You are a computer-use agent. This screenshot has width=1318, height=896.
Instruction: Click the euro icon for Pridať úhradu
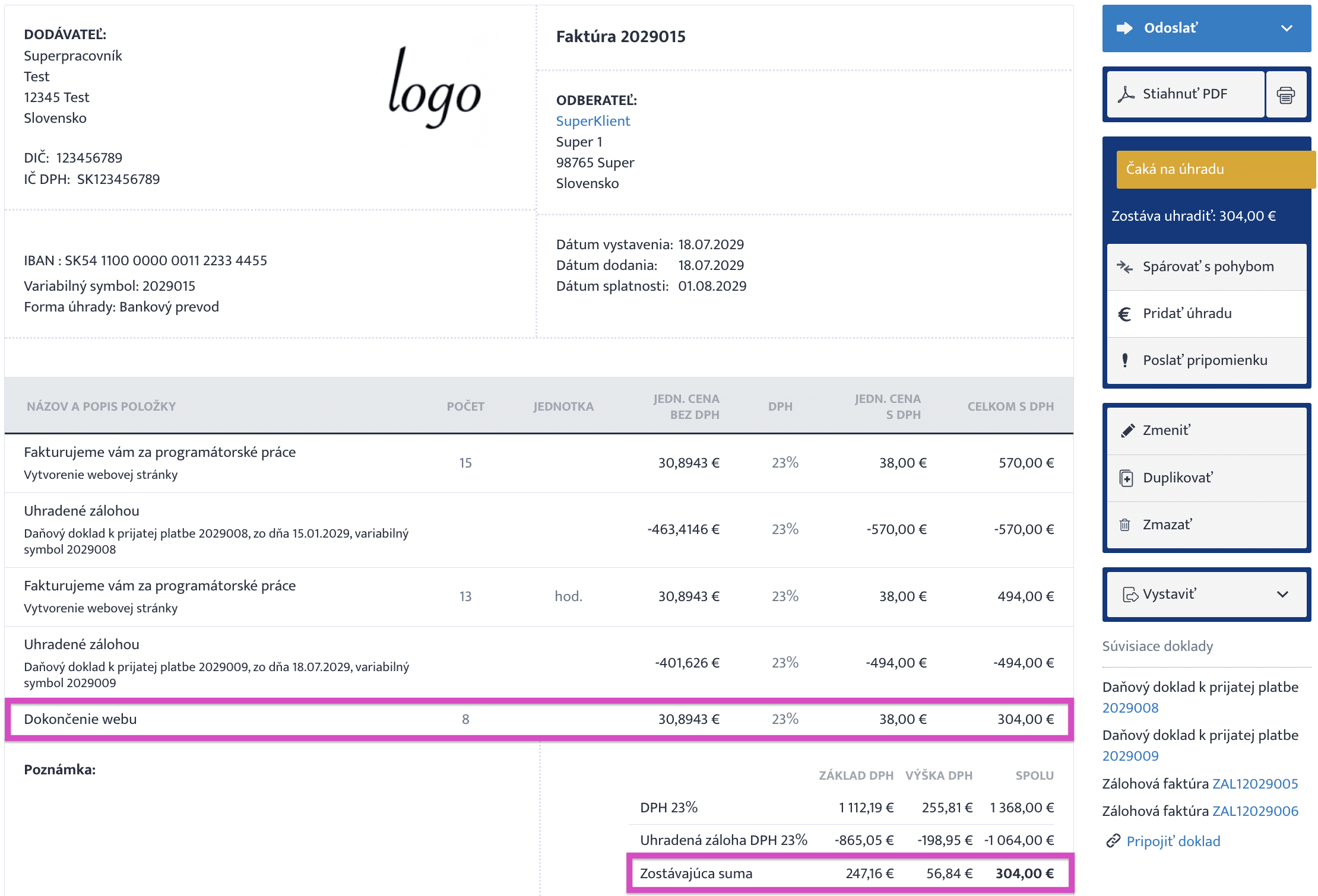pyautogui.click(x=1124, y=314)
